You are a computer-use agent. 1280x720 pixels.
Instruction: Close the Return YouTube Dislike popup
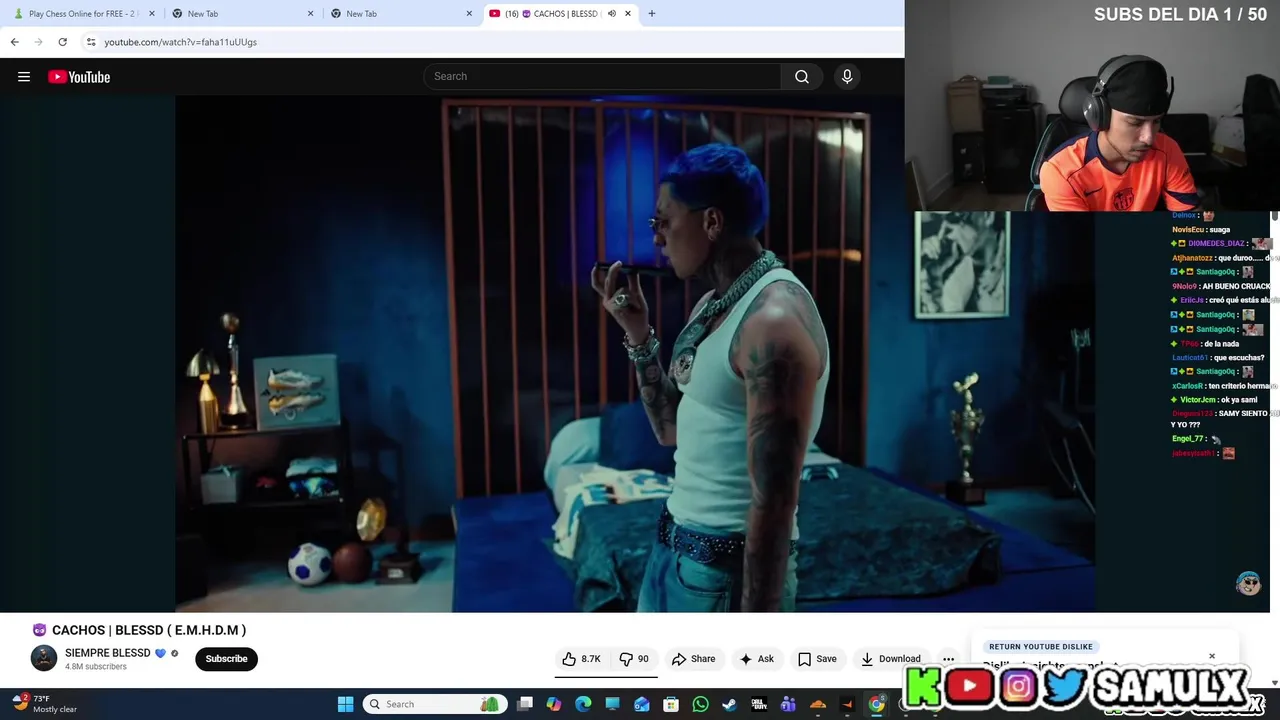click(x=1212, y=657)
